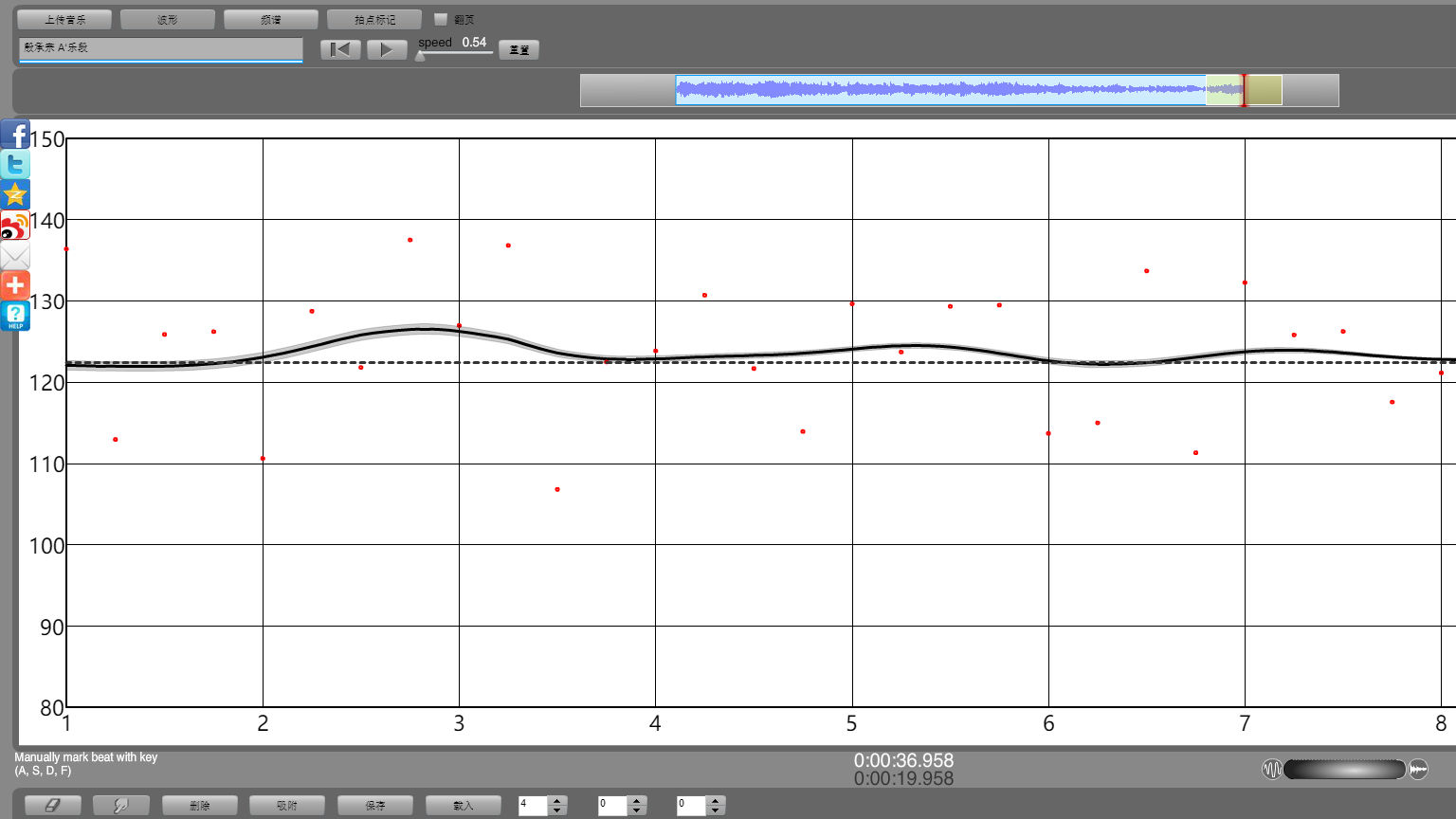Switch to the 频谱 view
The height and width of the screenshot is (819, 1456).
271,19
